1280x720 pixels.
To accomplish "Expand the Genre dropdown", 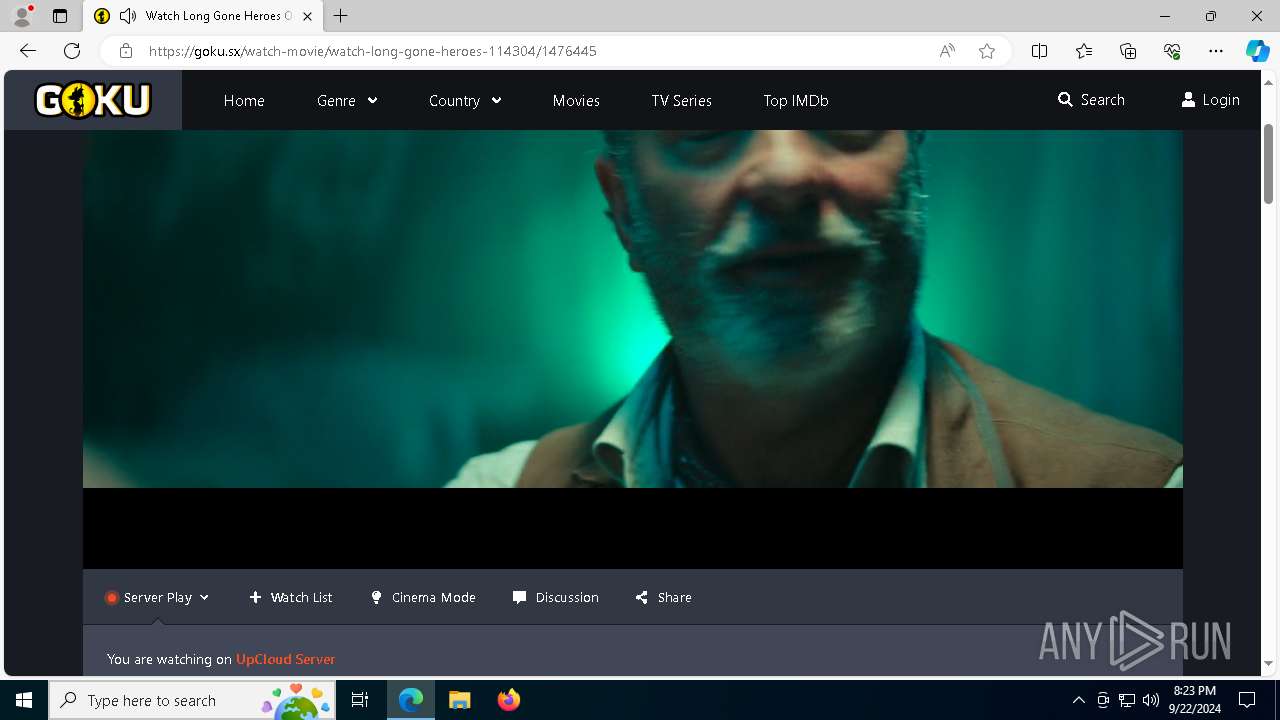I will (347, 100).
